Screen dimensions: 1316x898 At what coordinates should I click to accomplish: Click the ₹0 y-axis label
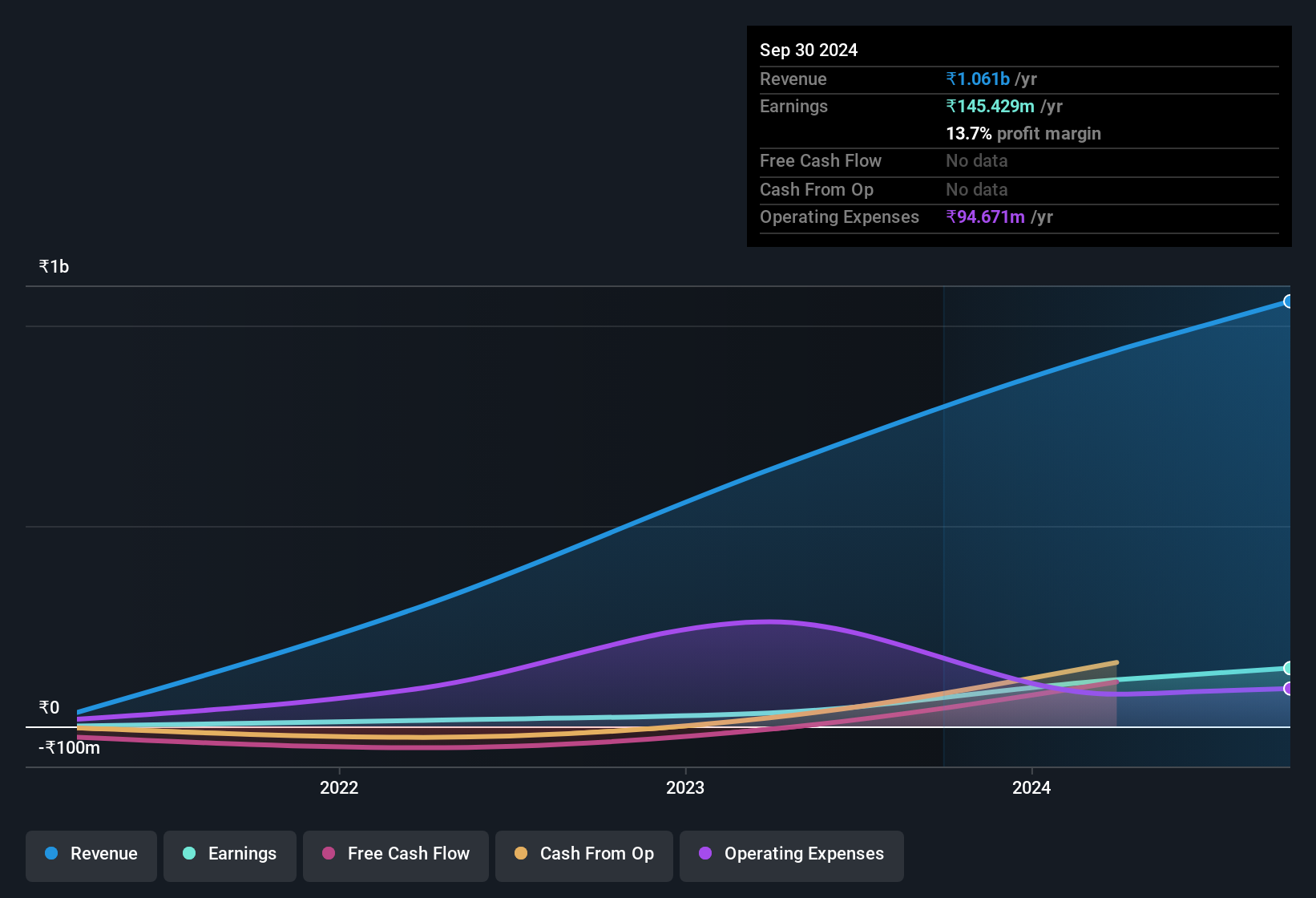[x=49, y=708]
